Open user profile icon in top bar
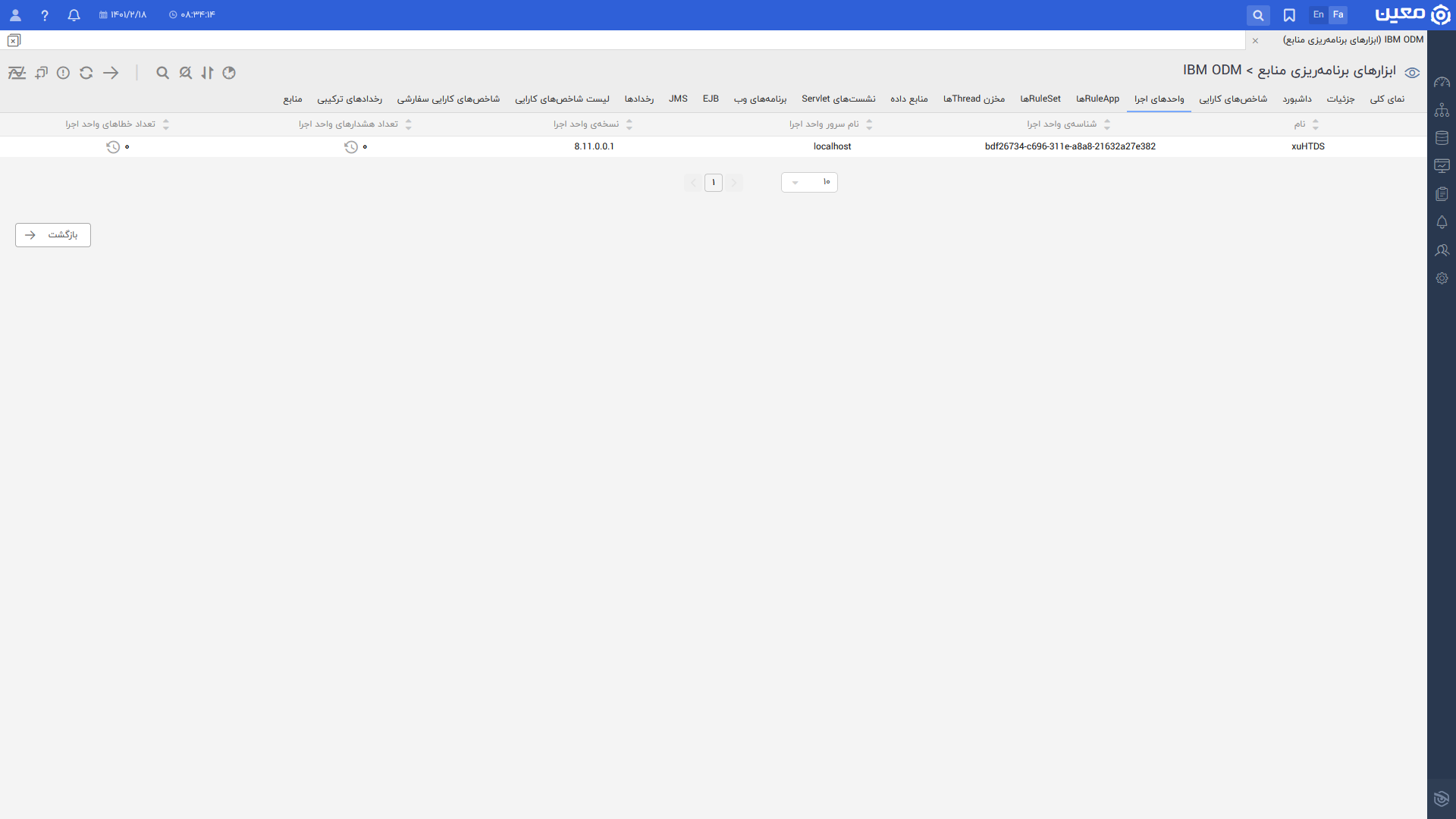This screenshot has width=1456, height=819. click(x=15, y=15)
